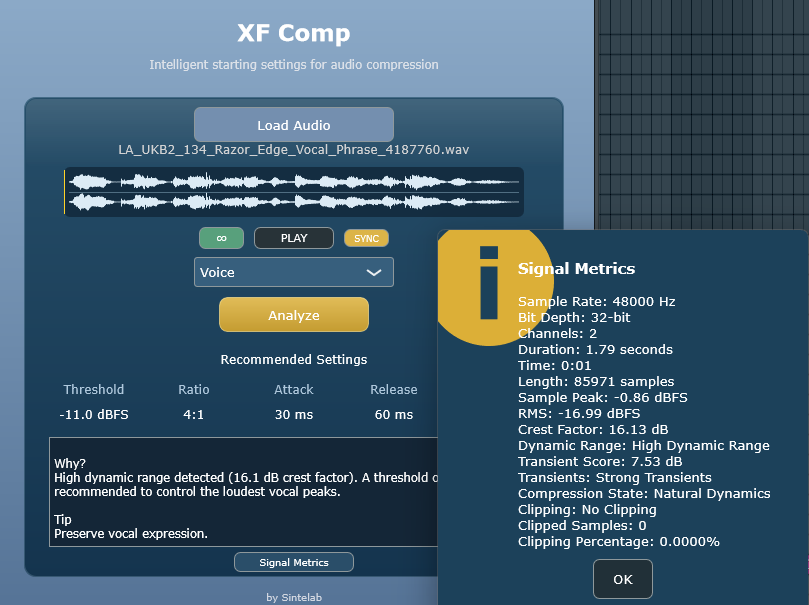This screenshot has width=809, height=605.
Task: Click the 'Duration: 1.79 seconds' line
Action: click(595, 350)
